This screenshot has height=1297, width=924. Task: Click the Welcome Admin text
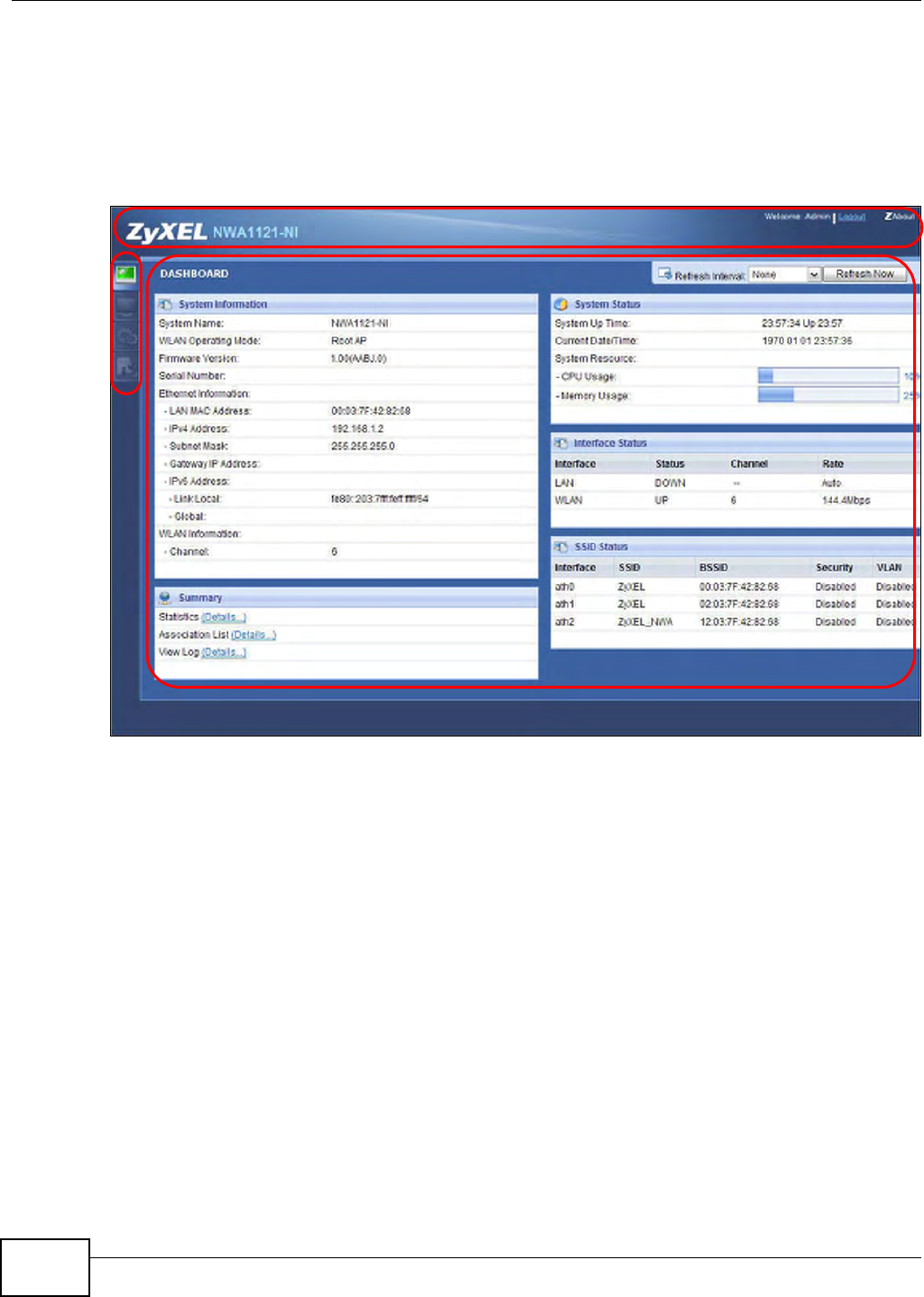798,217
